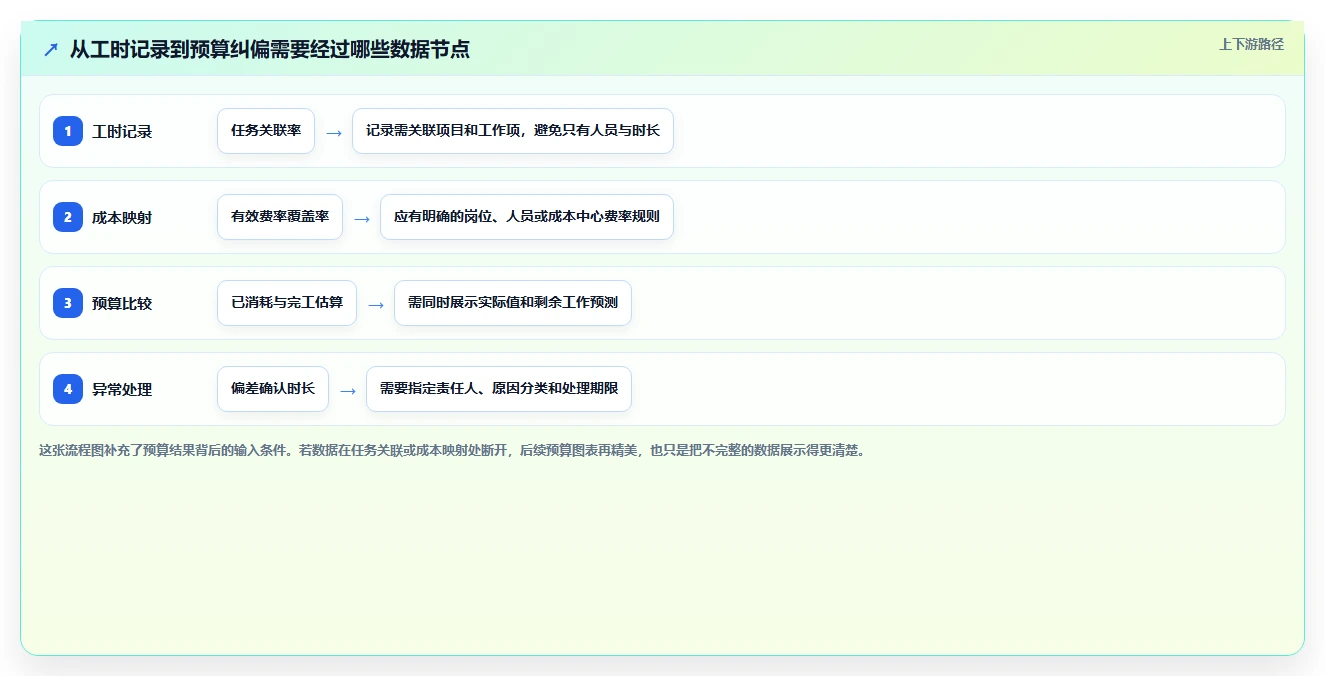Click the 工时记录 step label

(122, 132)
